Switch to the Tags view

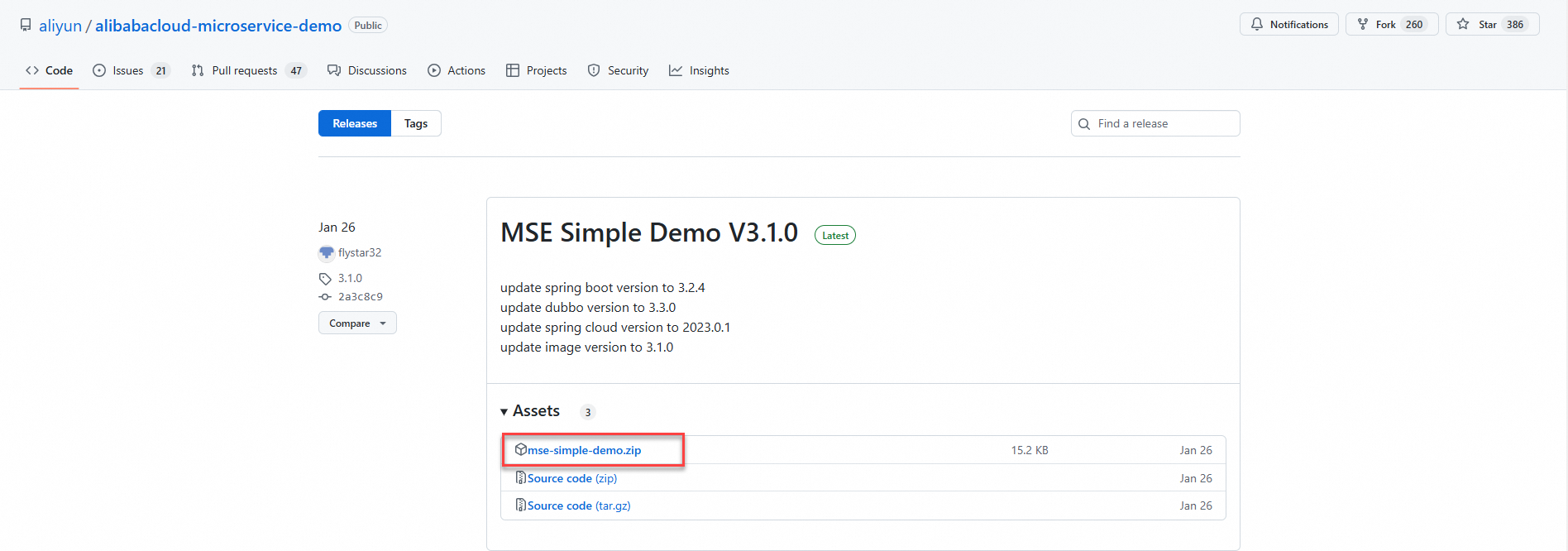point(416,123)
